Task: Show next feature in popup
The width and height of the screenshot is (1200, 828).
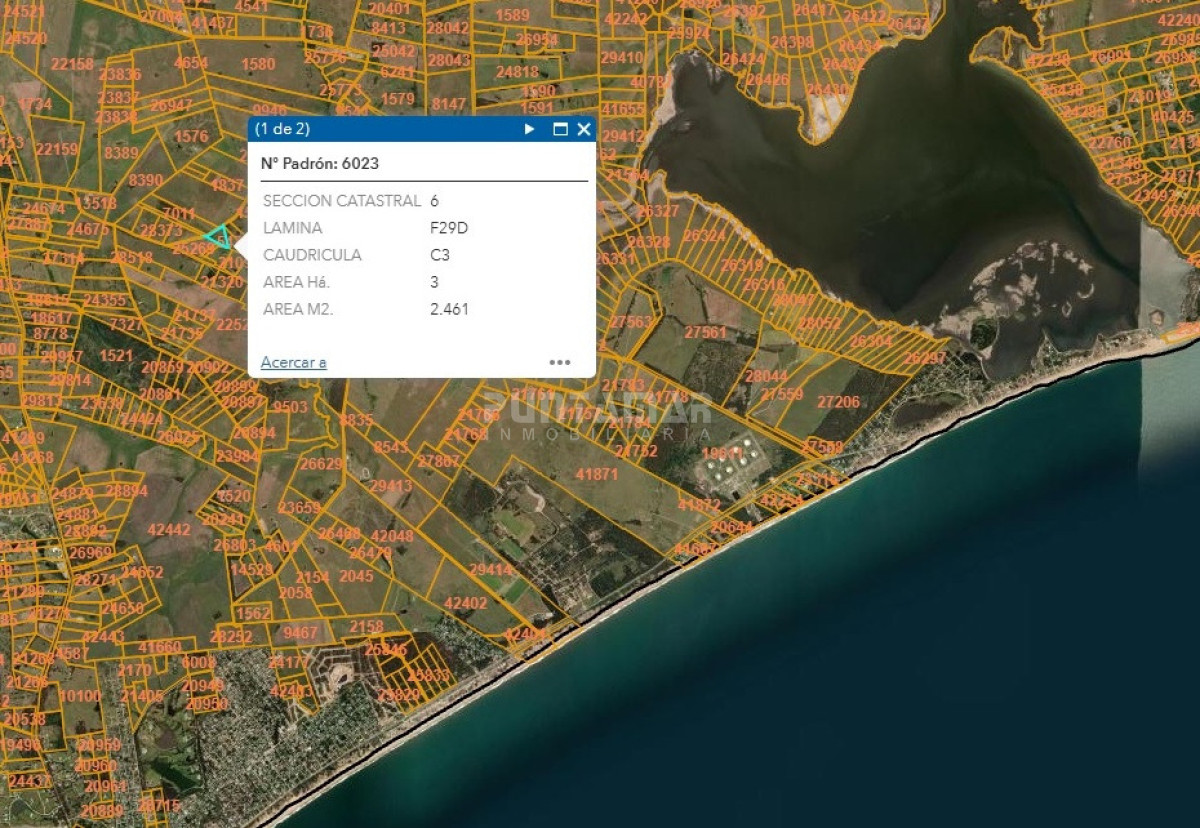Action: (x=530, y=129)
